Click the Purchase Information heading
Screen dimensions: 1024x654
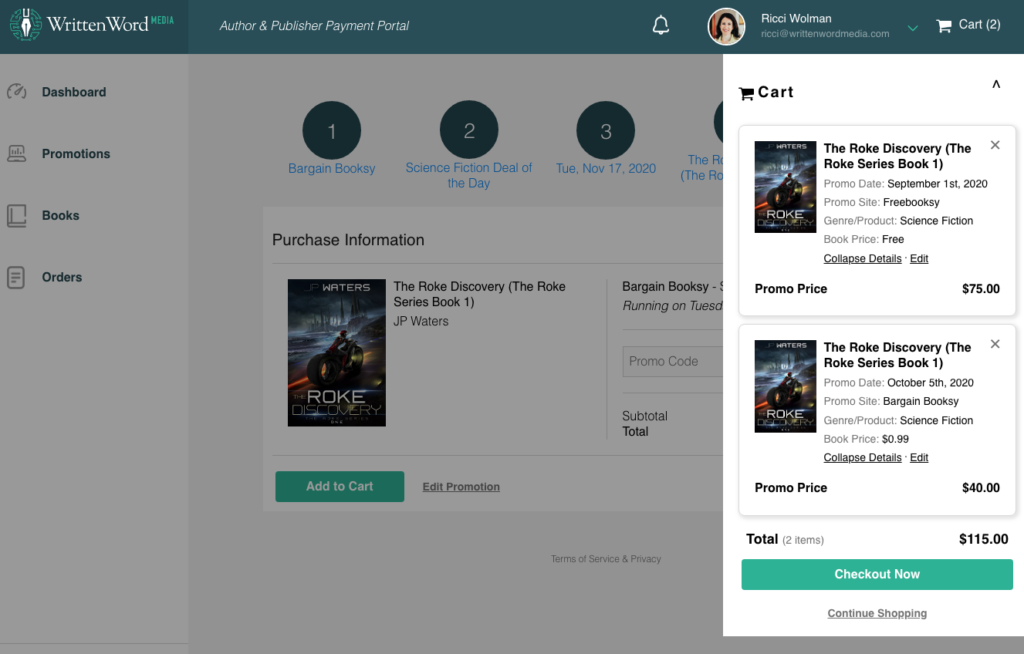pos(348,240)
